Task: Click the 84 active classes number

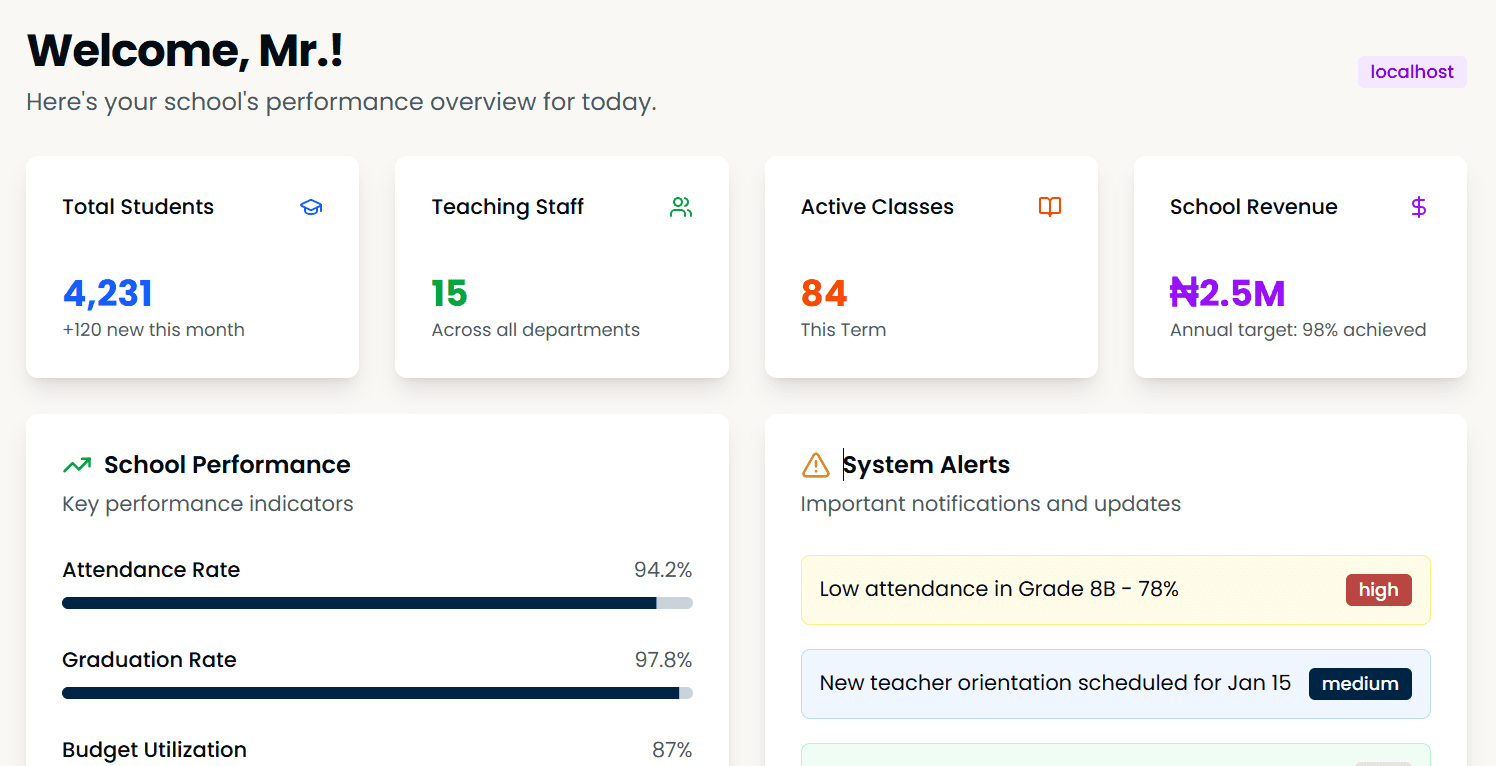Action: point(824,294)
